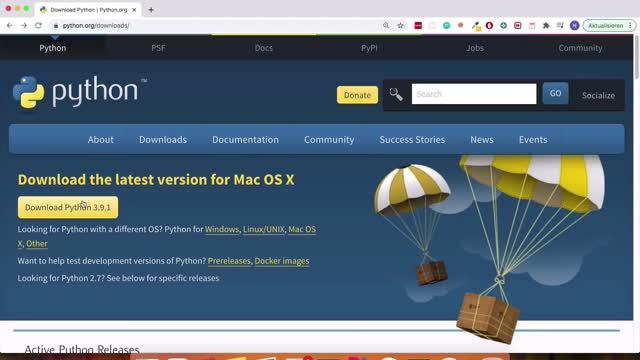The image size is (640, 360).
Task: Focus the site Search field
Action: tap(474, 94)
